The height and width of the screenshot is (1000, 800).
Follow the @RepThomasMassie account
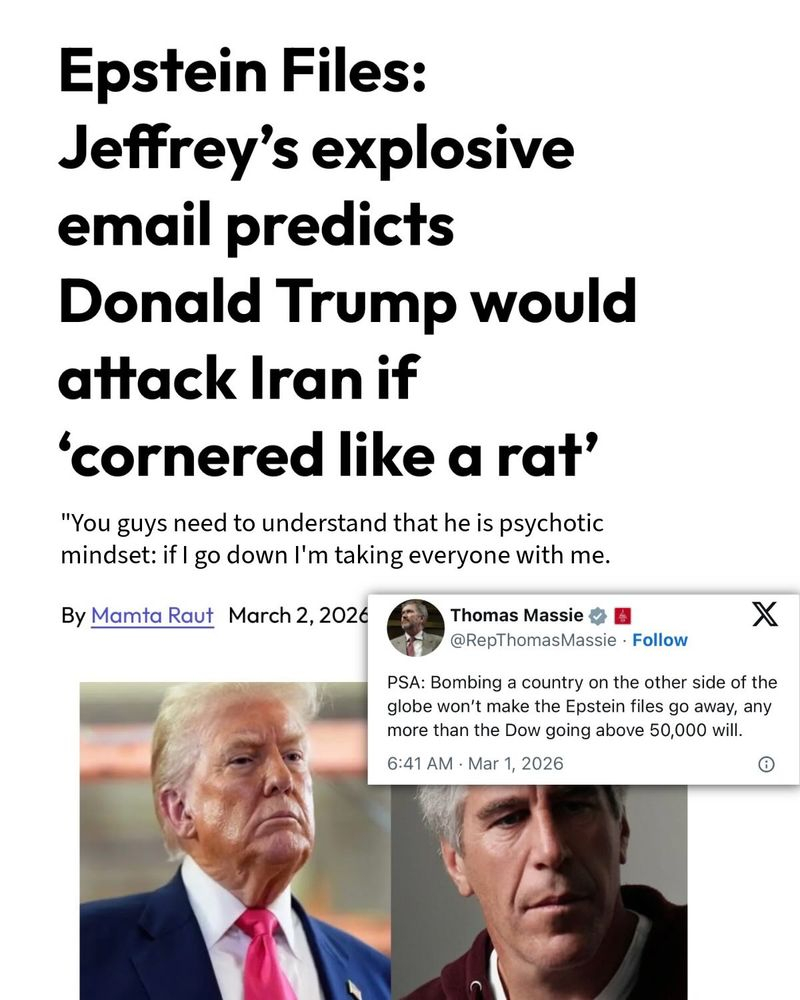pyautogui.click(x=660, y=640)
